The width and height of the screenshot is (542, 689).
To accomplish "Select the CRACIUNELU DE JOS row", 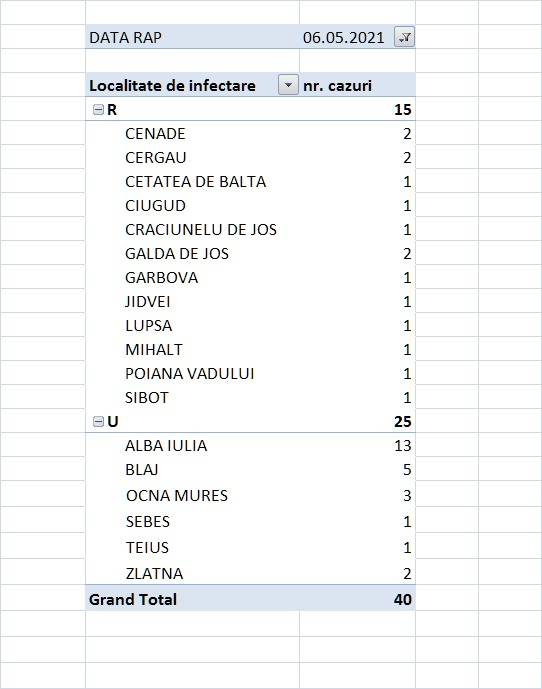I will click(x=250, y=229).
